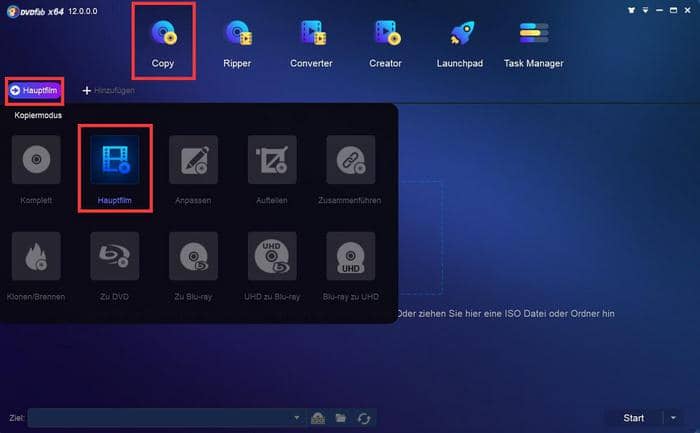Switch to the Ripper module
Viewport: 700px width, 433px height.
(x=237, y=43)
